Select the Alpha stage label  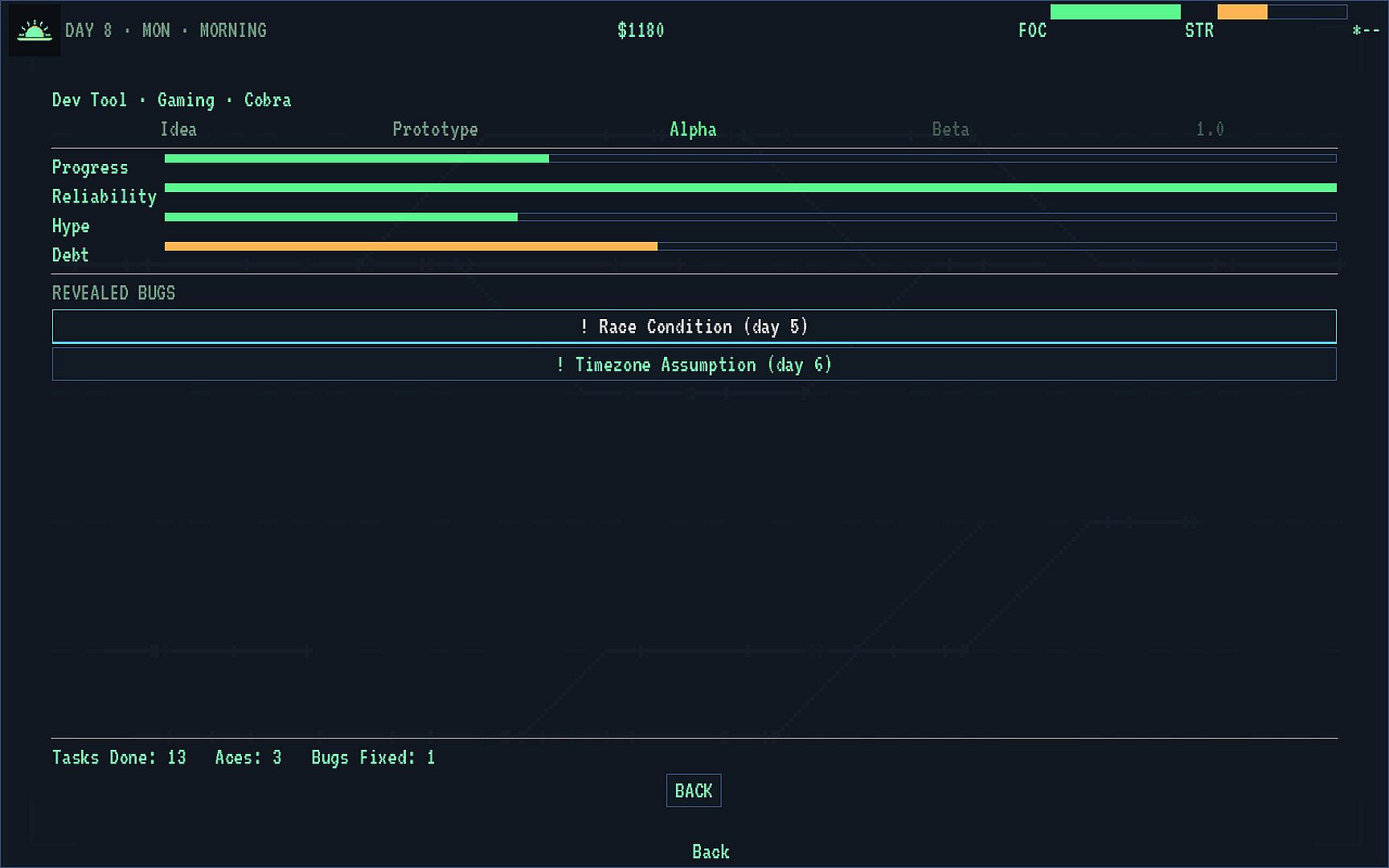tap(693, 129)
